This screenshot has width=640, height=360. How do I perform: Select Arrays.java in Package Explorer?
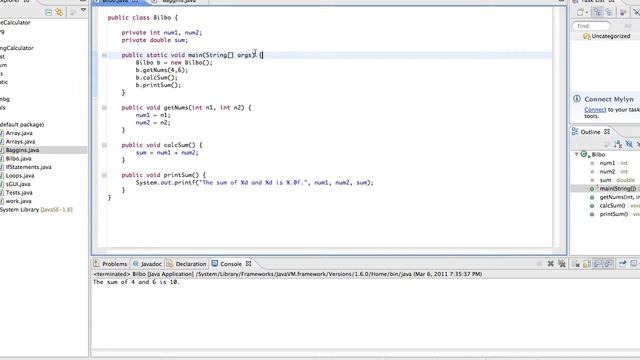pos(20,142)
